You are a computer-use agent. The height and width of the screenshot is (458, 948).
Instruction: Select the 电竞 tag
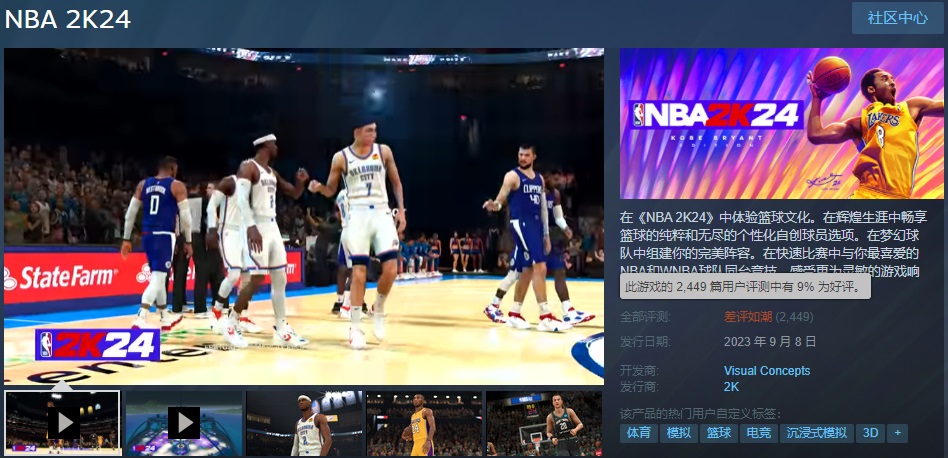pos(758,433)
